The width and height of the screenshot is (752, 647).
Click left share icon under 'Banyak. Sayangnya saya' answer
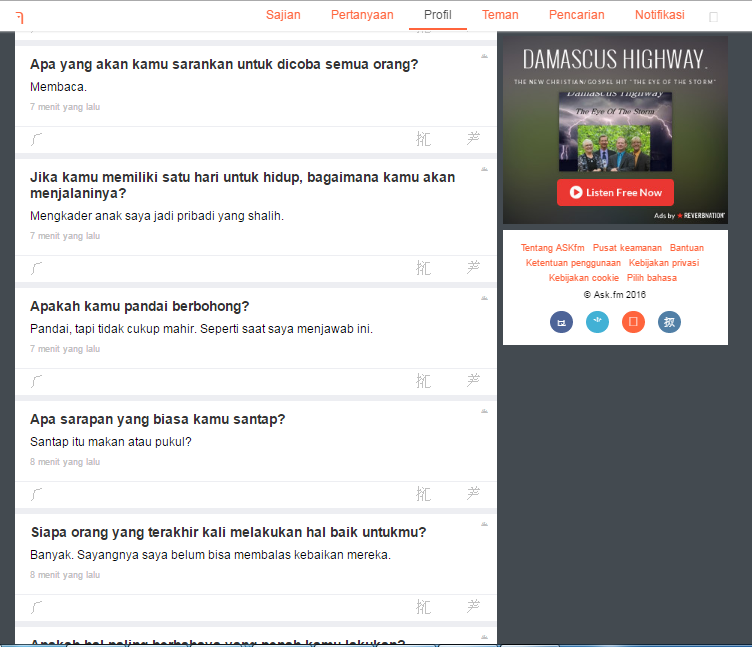pos(36,607)
